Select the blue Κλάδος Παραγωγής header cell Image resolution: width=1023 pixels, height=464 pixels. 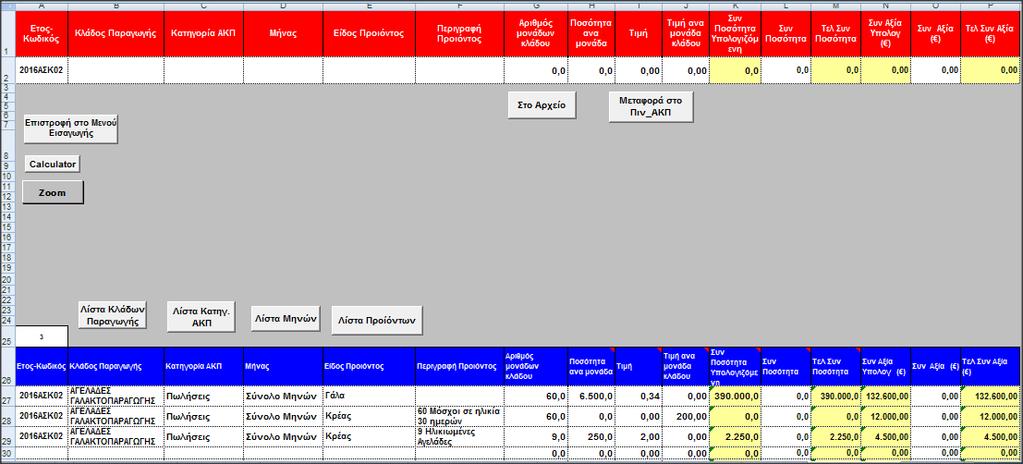coord(115,366)
